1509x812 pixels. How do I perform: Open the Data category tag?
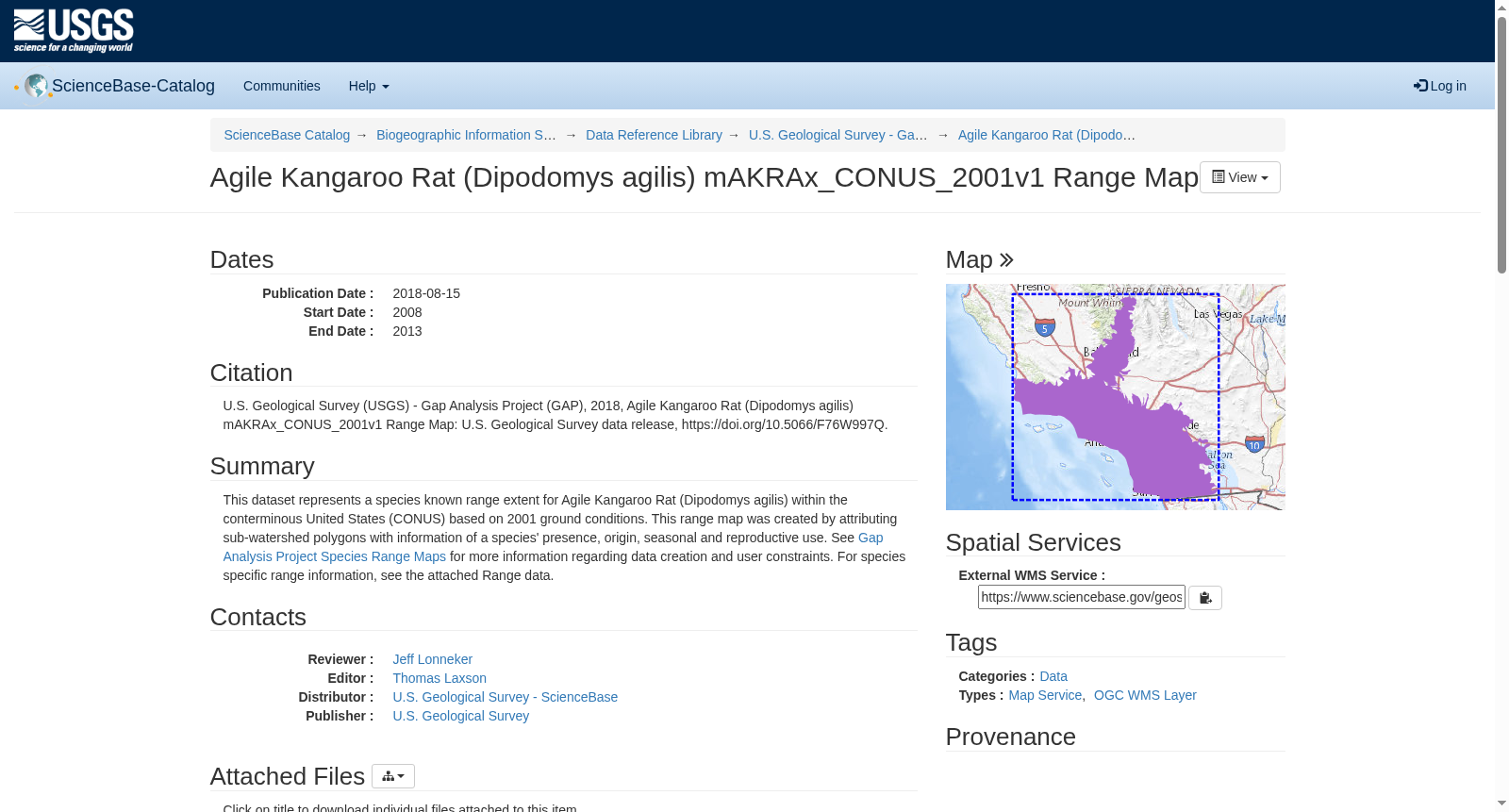click(1053, 676)
